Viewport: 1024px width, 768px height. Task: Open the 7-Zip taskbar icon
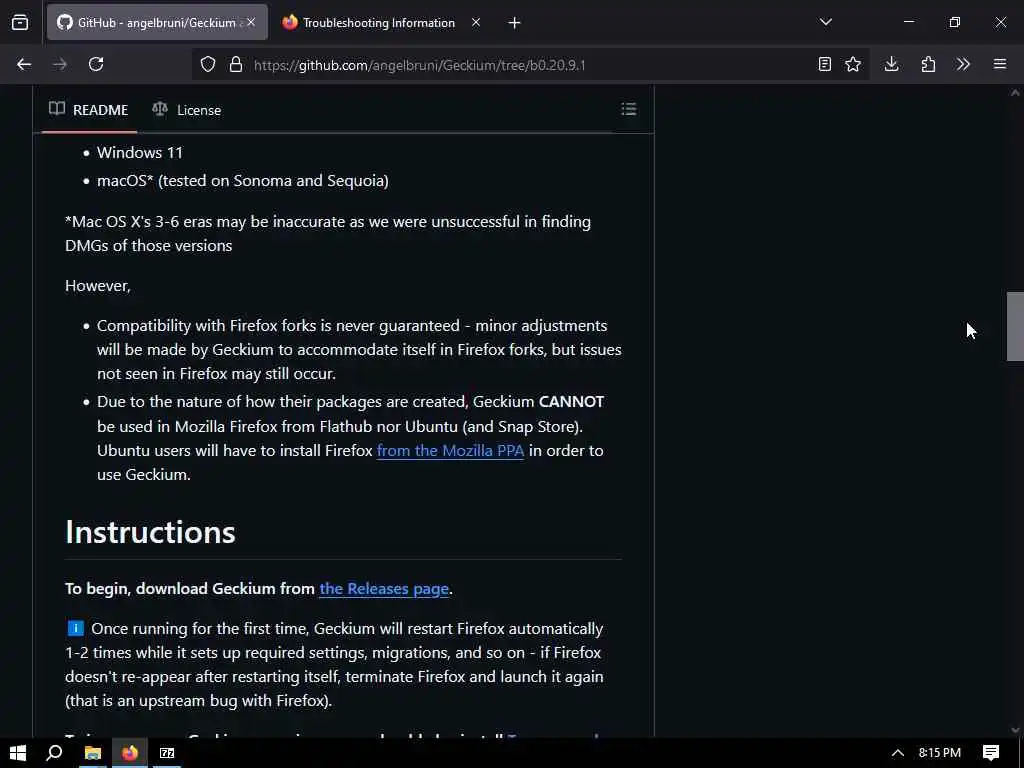click(167, 753)
